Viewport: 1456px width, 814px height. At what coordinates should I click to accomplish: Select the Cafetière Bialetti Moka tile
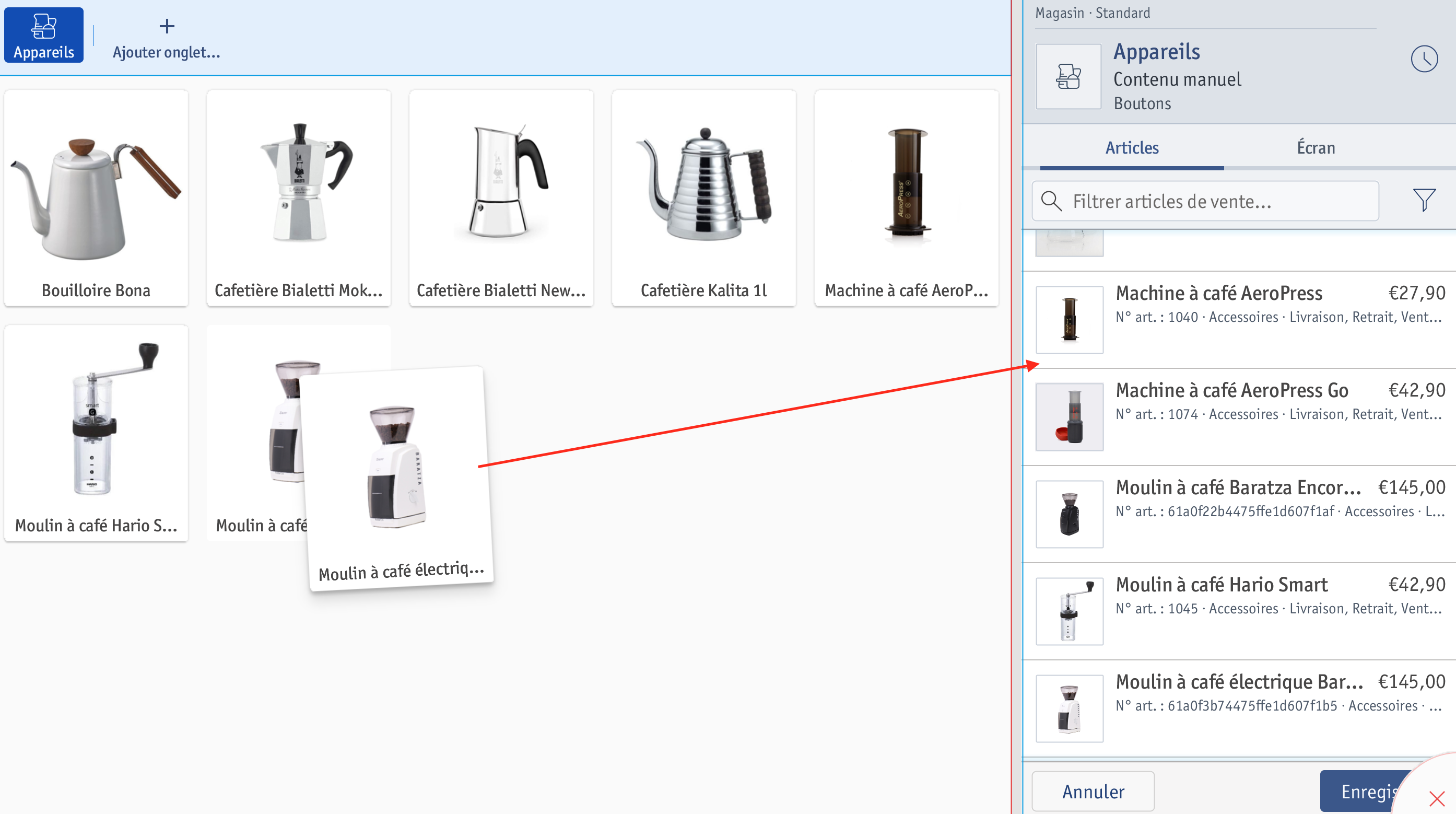click(x=298, y=198)
